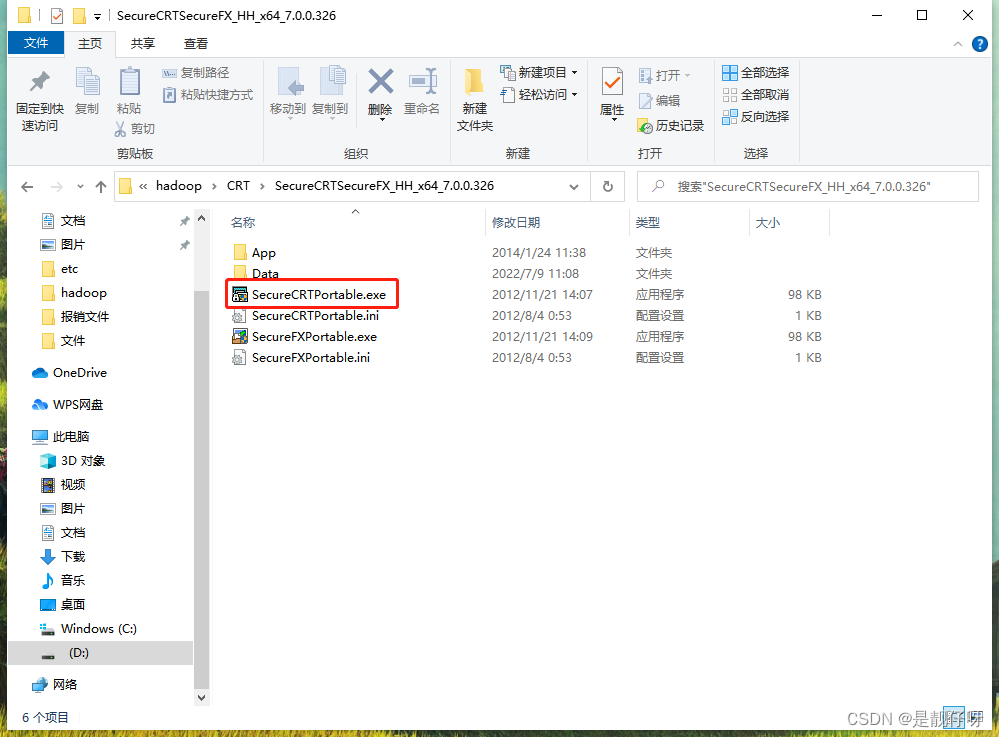Open WPS网盘 in sidebar

(x=78, y=404)
